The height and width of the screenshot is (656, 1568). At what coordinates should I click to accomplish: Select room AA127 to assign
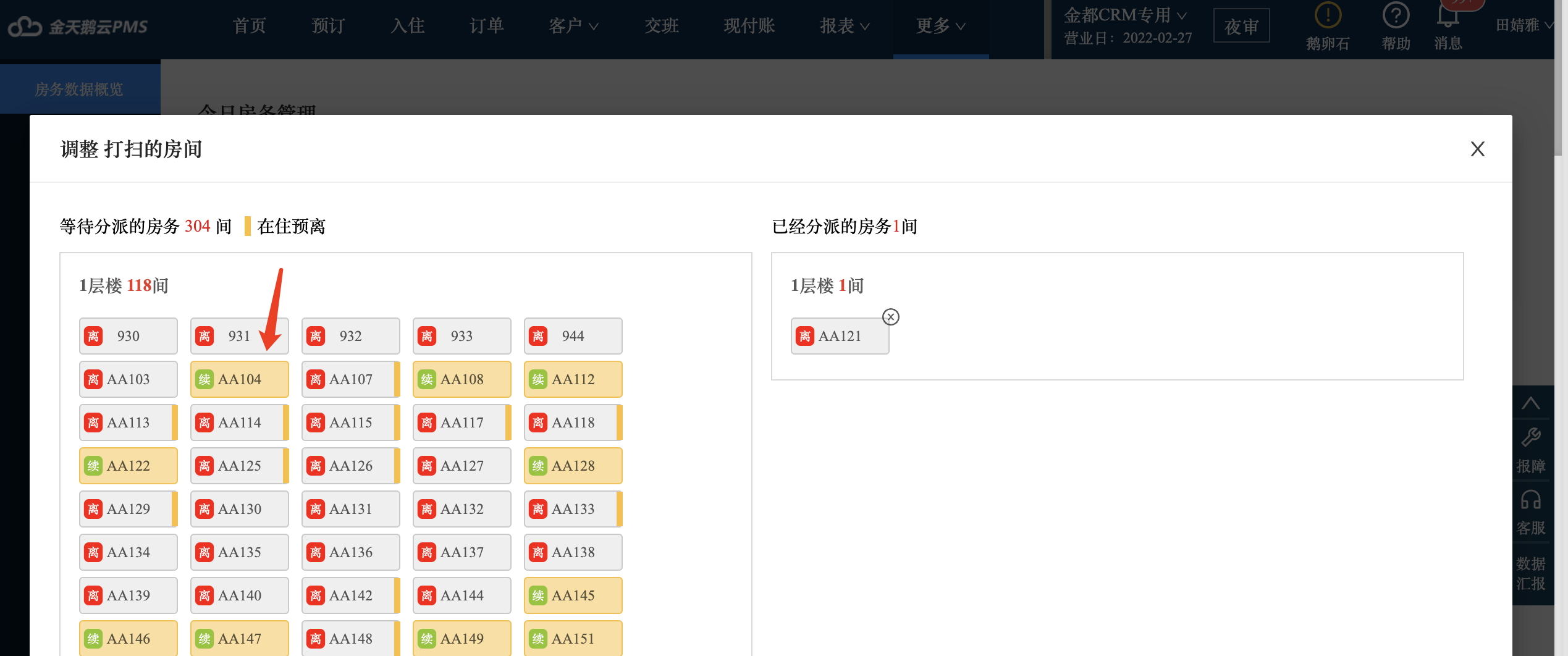(462, 466)
